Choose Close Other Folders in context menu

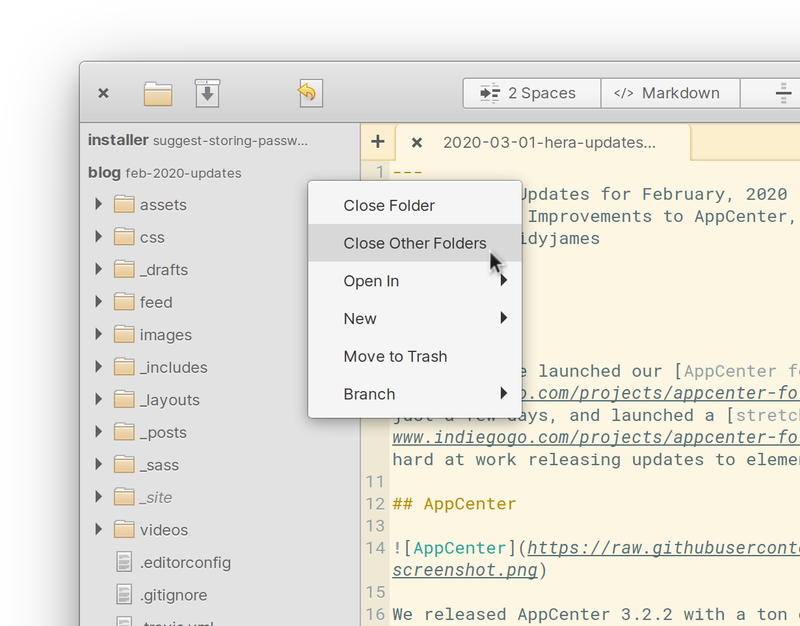point(415,243)
